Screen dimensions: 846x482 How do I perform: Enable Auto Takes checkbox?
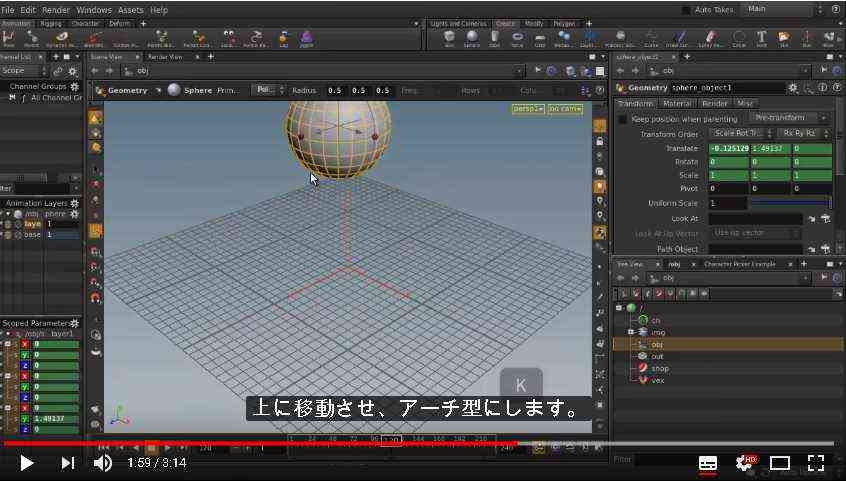click(x=686, y=10)
